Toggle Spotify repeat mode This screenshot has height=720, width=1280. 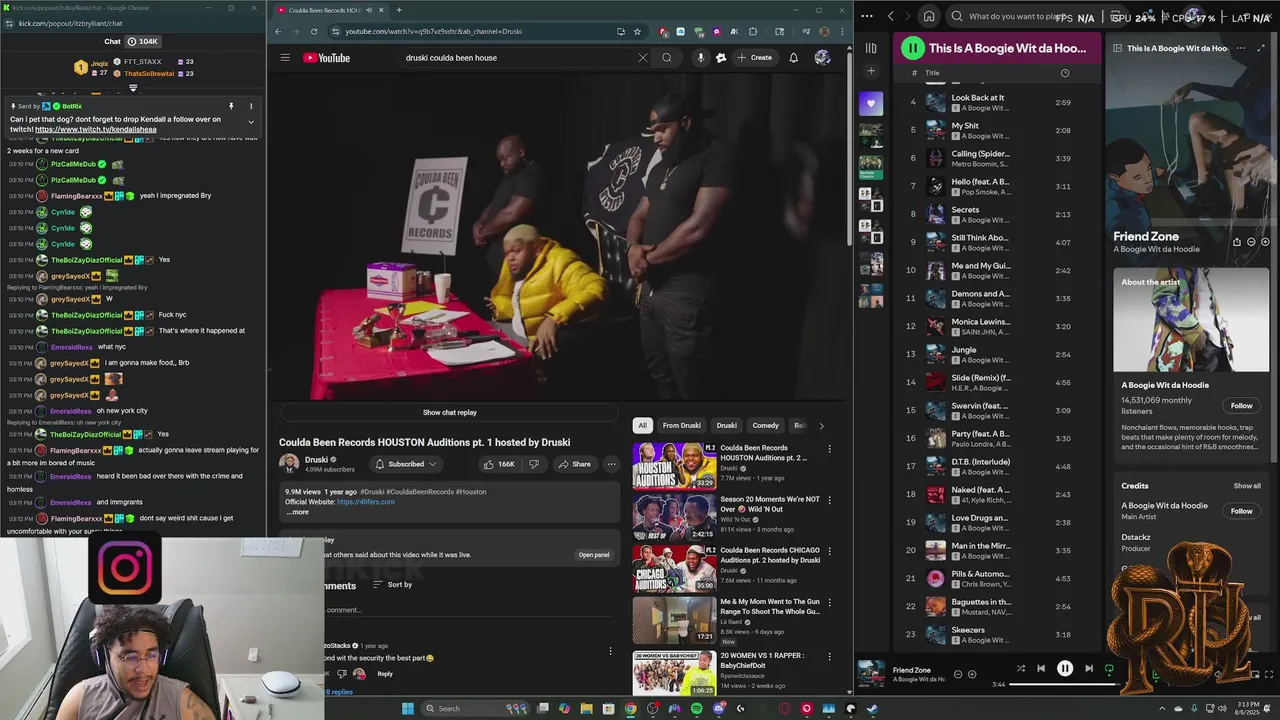[1108, 669]
